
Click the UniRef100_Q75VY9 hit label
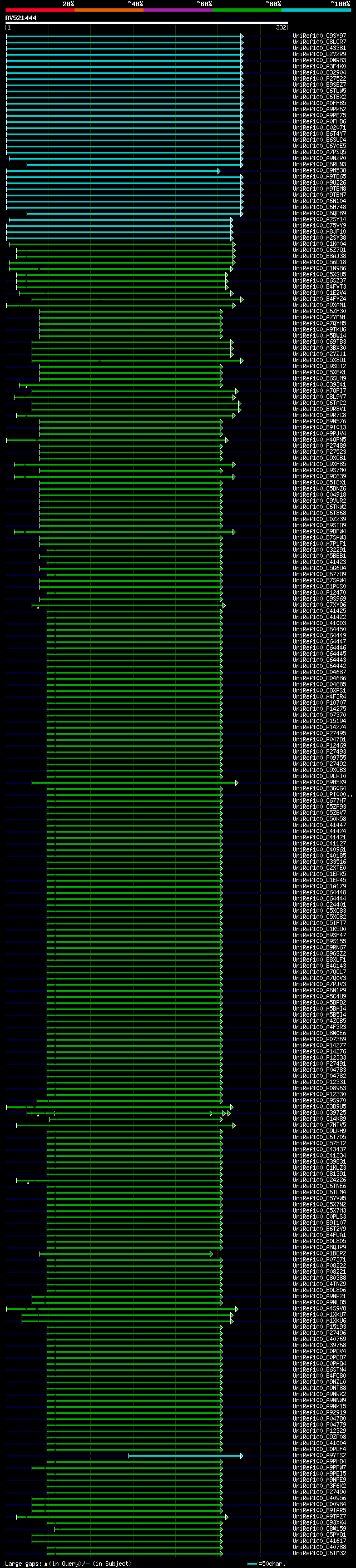tap(319, 226)
